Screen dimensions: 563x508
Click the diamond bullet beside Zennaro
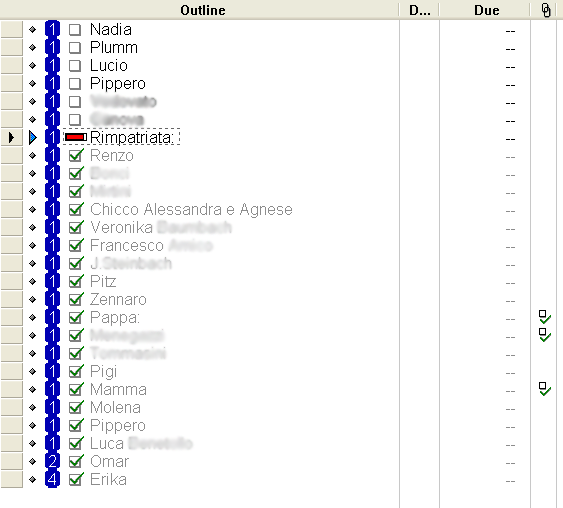pos(33,299)
